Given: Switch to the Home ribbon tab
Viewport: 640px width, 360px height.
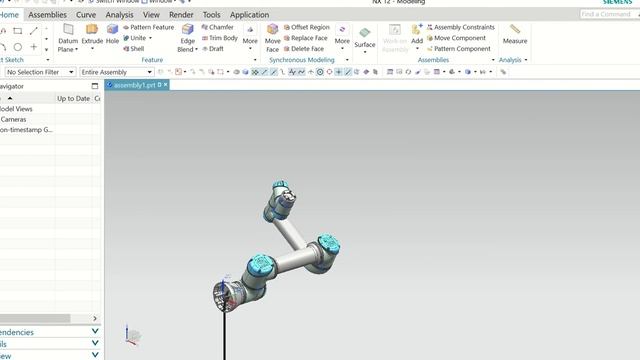Looking at the screenshot, I should pos(9,15).
